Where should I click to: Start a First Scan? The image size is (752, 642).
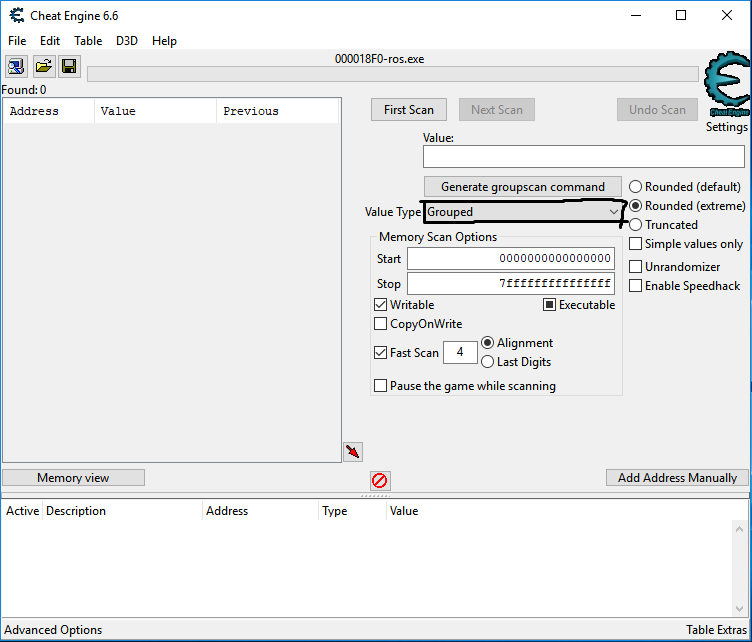[x=409, y=110]
